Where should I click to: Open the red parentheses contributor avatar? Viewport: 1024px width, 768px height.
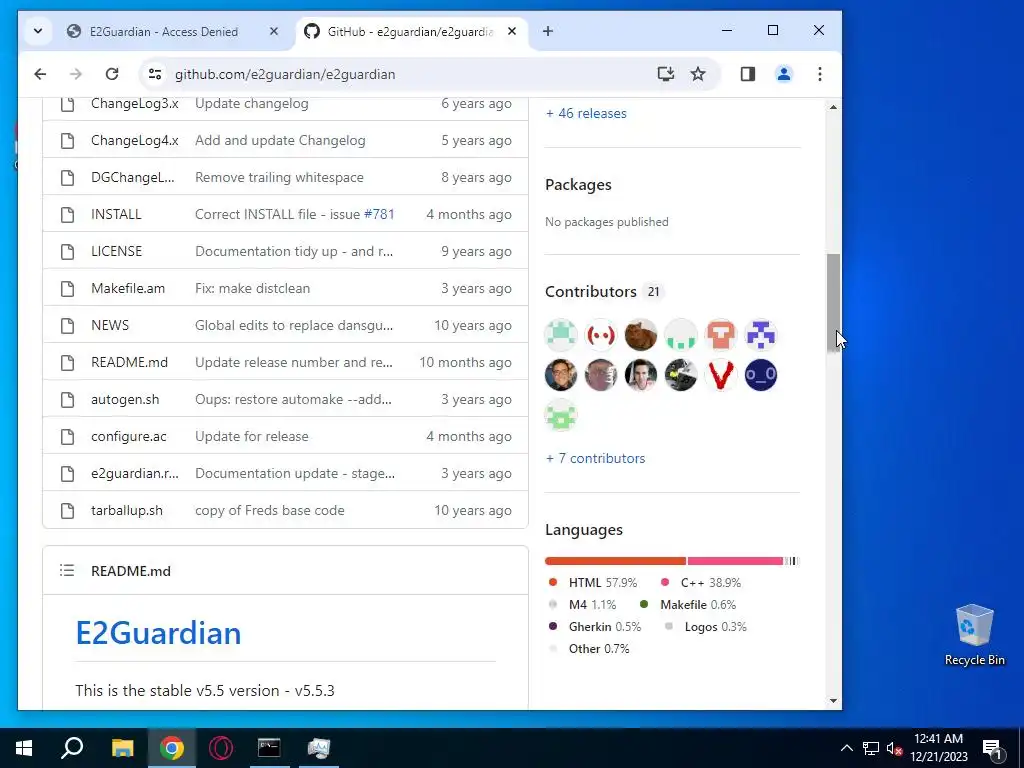point(601,335)
